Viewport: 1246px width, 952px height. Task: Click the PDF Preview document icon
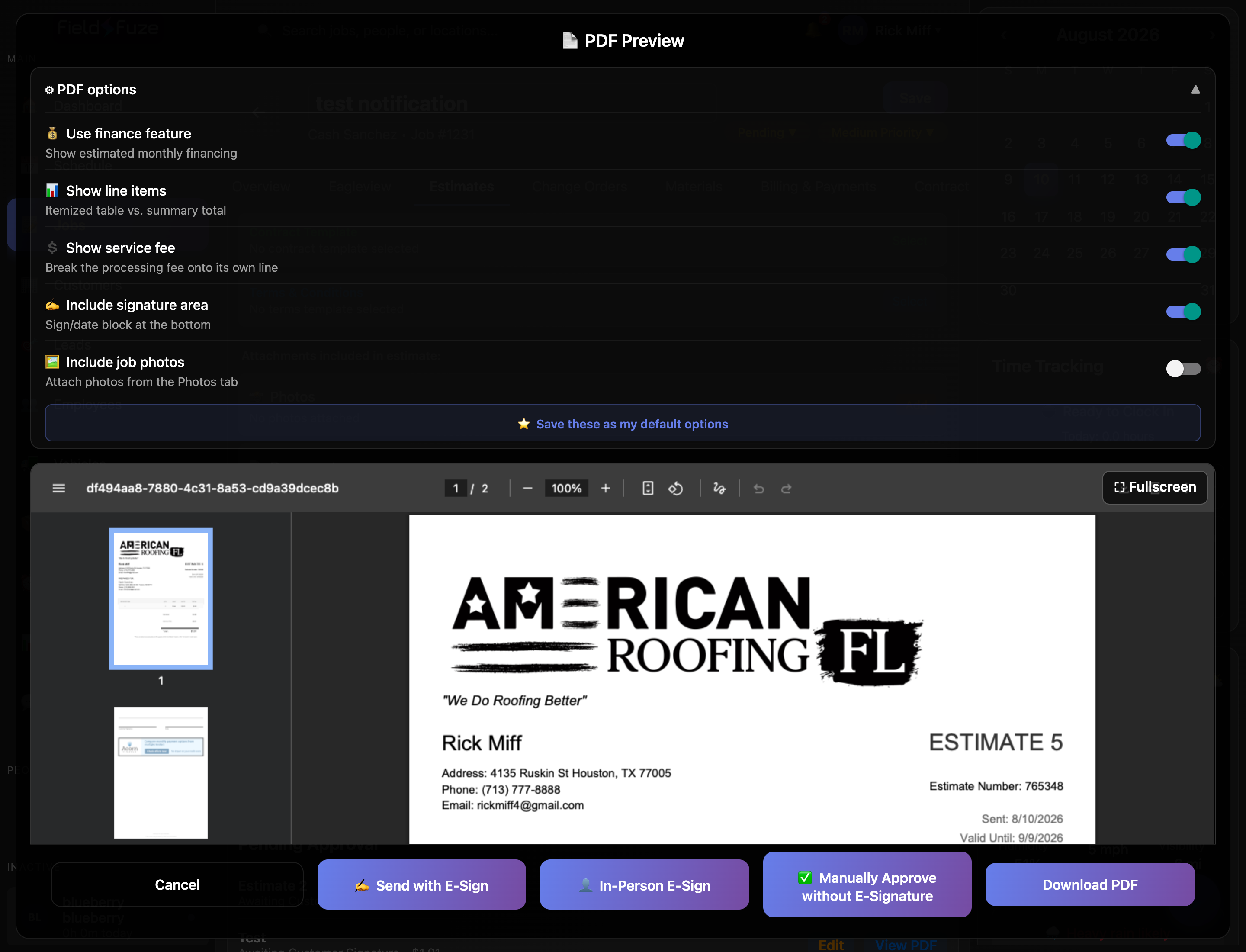click(569, 40)
